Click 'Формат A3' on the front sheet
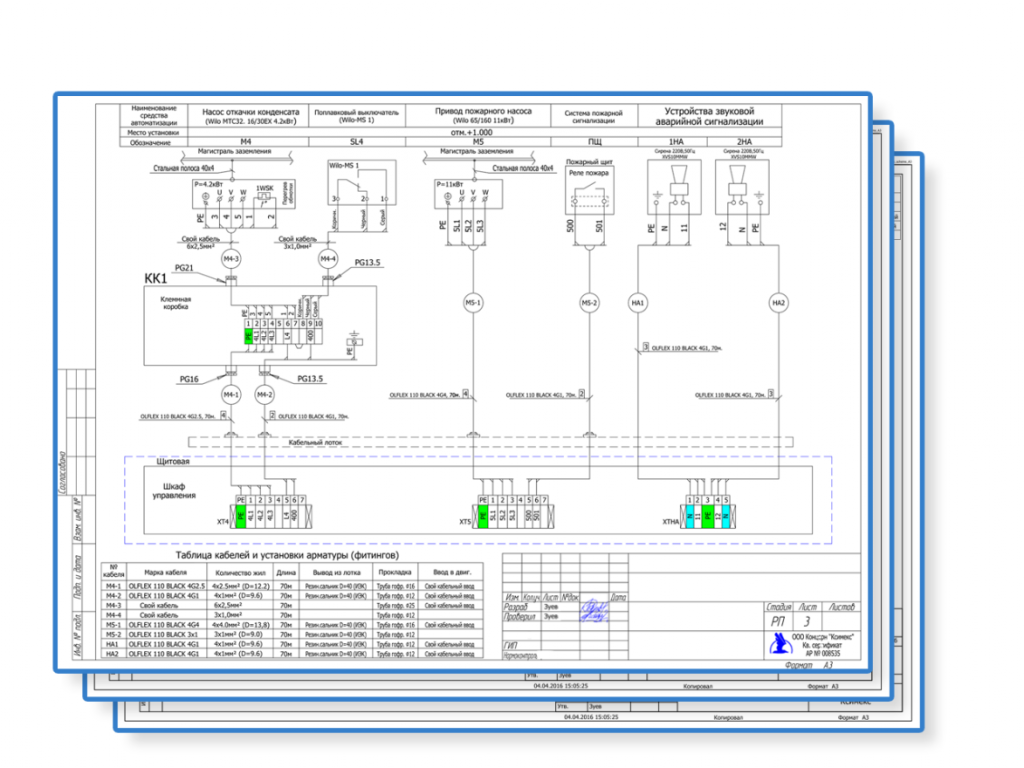This screenshot has height=768, width=1024. 808,665
